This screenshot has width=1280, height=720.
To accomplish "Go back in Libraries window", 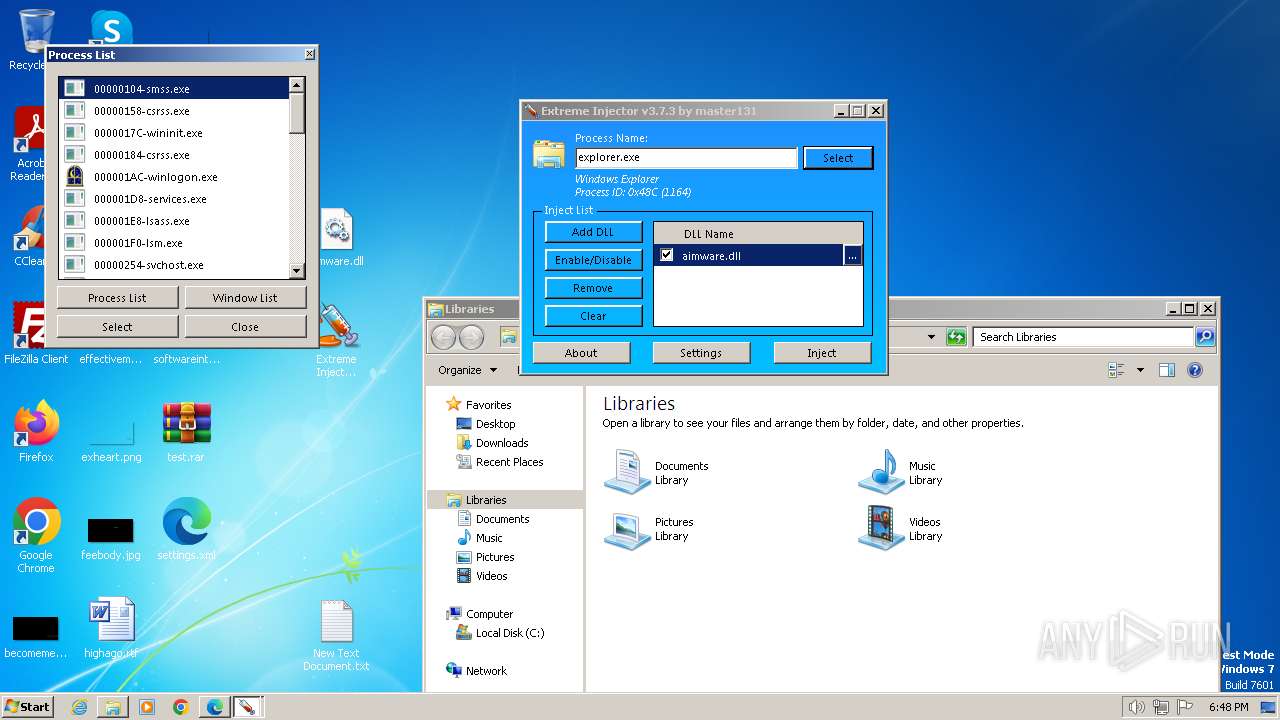I will [444, 337].
